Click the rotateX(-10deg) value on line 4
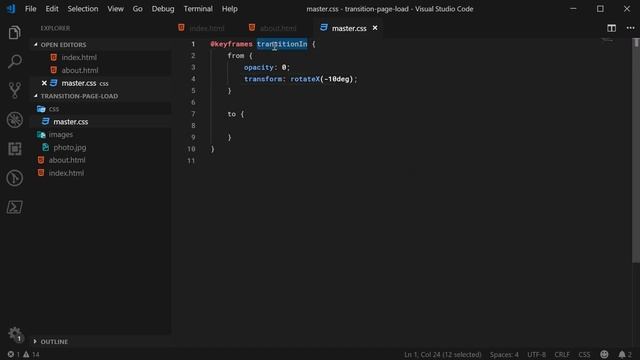Screen dimensions: 640x360 [321, 79]
